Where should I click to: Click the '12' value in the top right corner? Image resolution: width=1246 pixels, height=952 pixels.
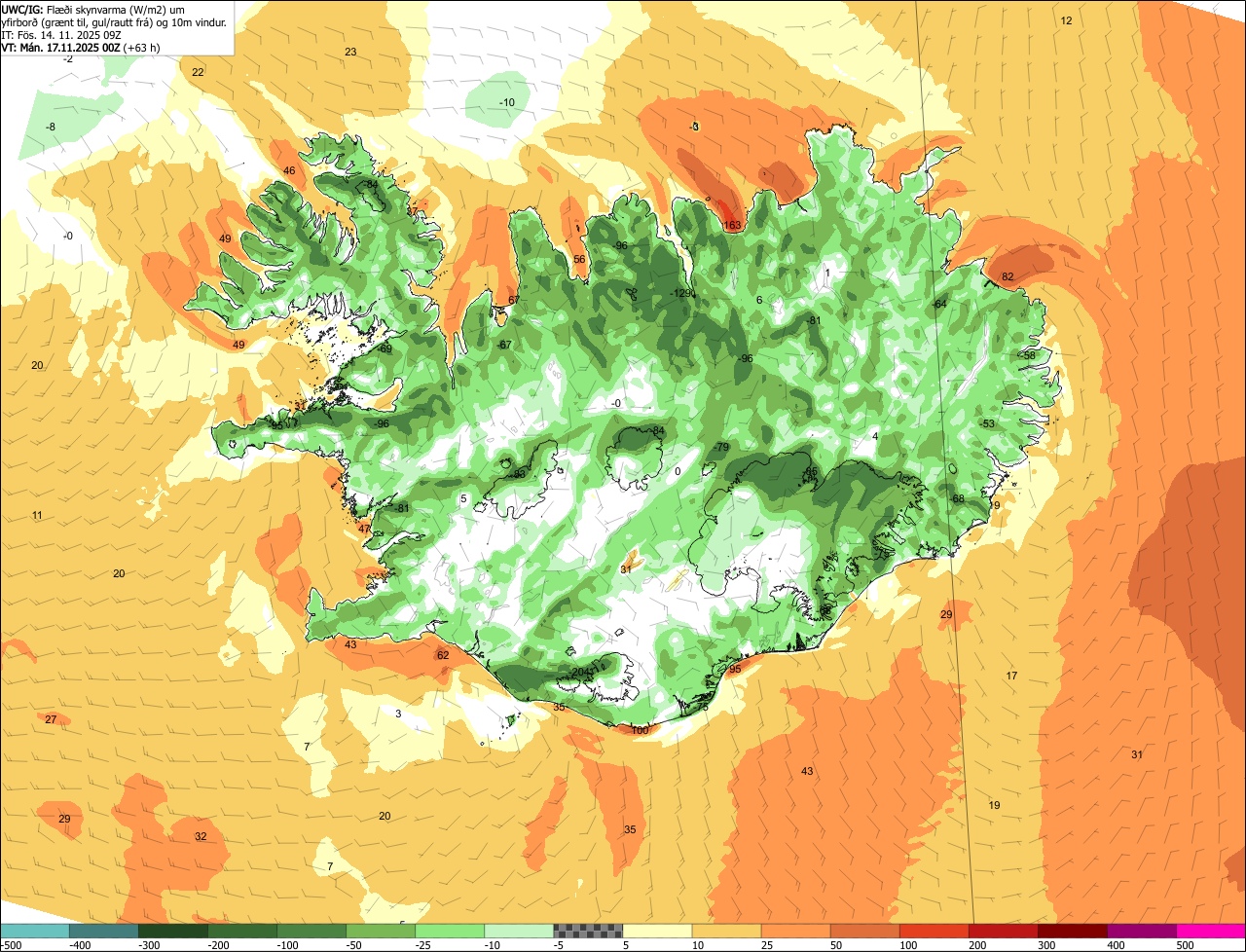(1066, 20)
